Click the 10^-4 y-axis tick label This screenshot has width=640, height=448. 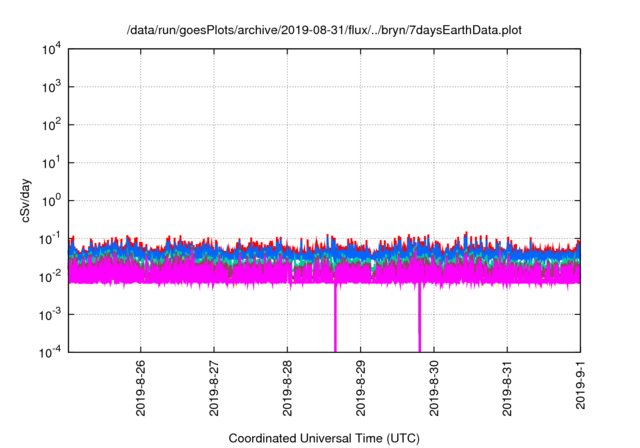tap(50, 351)
